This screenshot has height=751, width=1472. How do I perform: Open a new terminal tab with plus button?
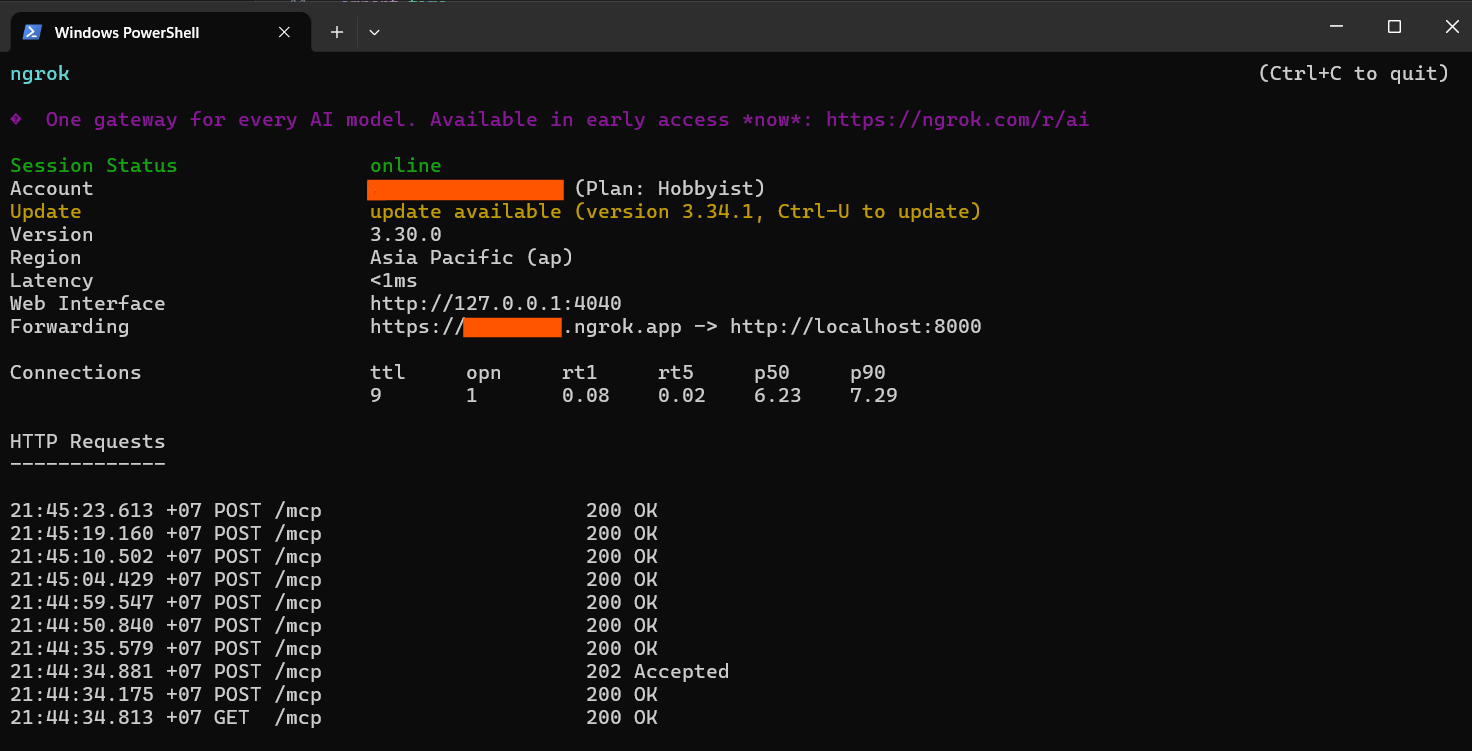click(337, 32)
